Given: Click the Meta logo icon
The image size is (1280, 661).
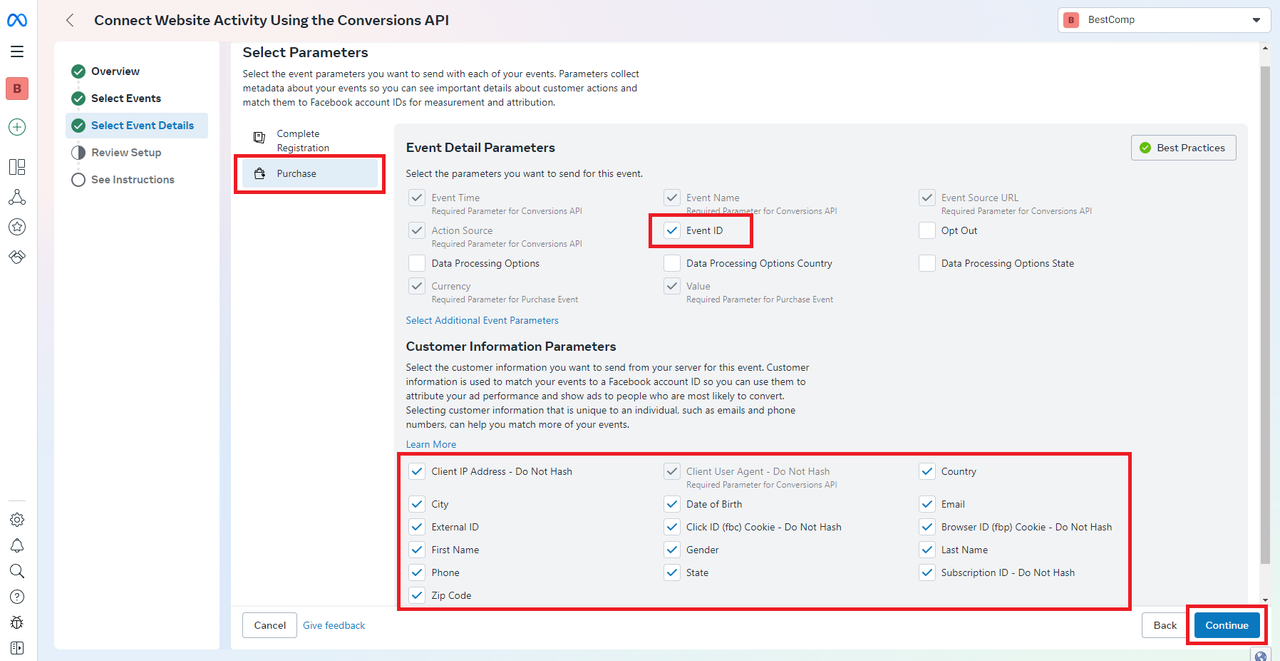Looking at the screenshot, I should (x=17, y=21).
